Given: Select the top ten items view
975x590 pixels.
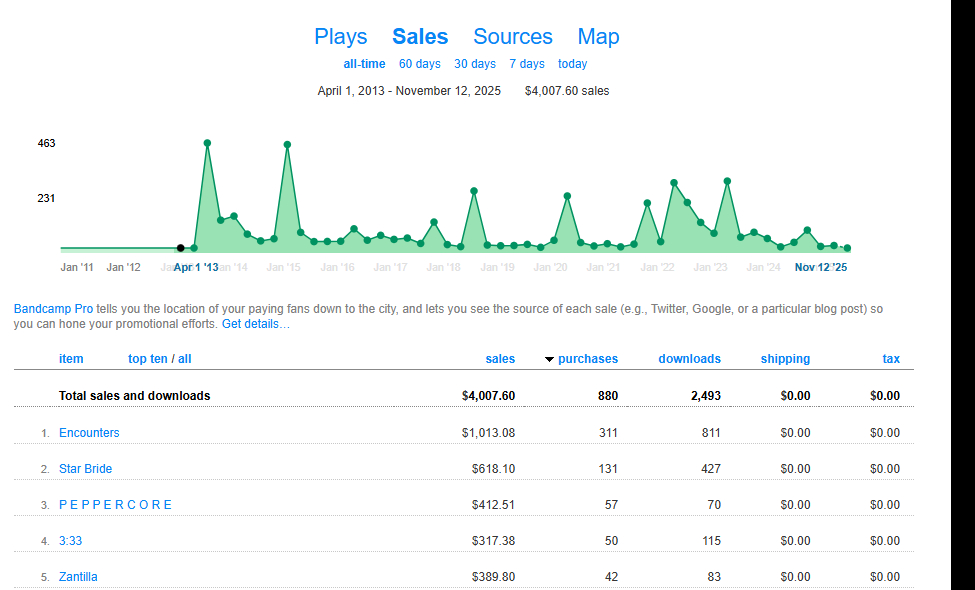Looking at the screenshot, I should point(148,359).
